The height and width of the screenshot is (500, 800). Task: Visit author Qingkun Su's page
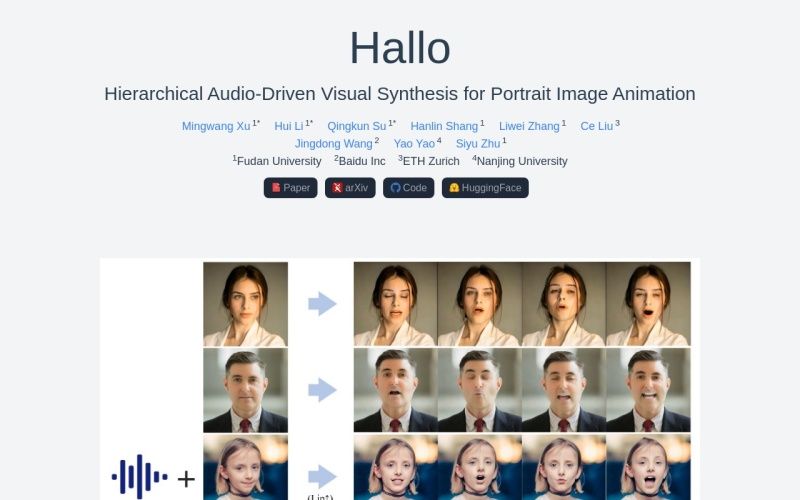coord(357,126)
